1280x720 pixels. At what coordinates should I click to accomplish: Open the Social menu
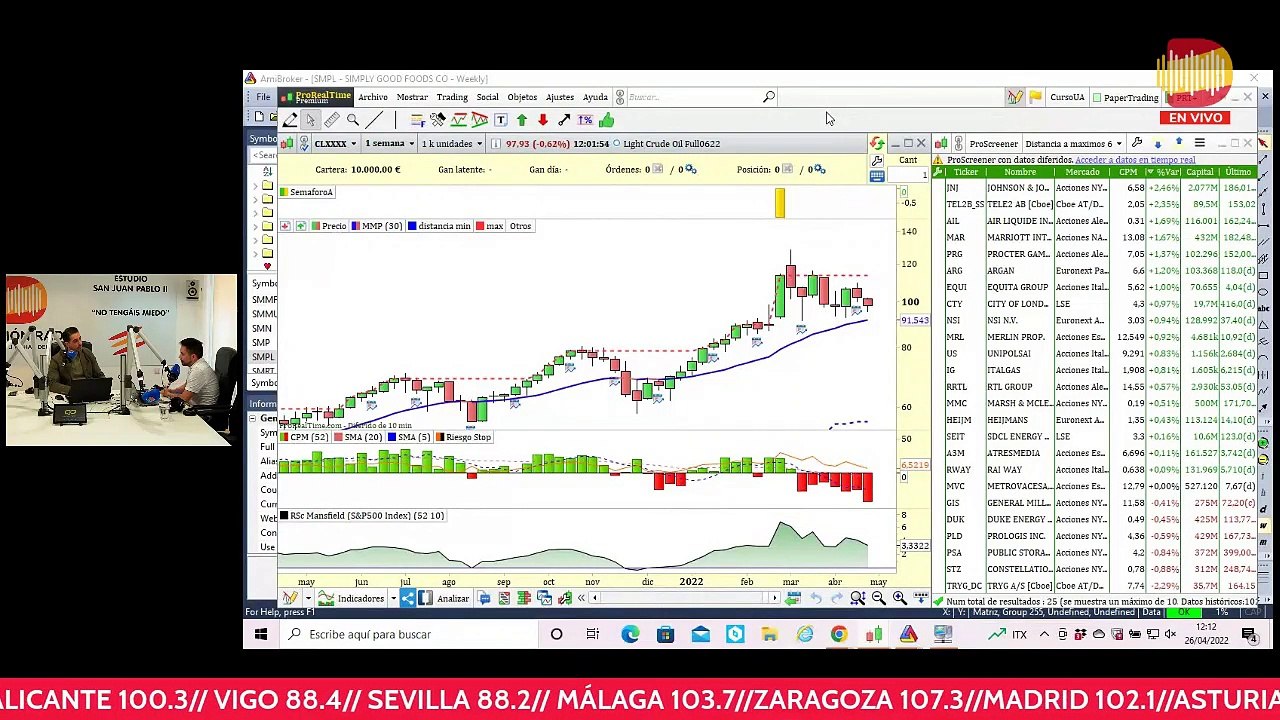click(487, 97)
